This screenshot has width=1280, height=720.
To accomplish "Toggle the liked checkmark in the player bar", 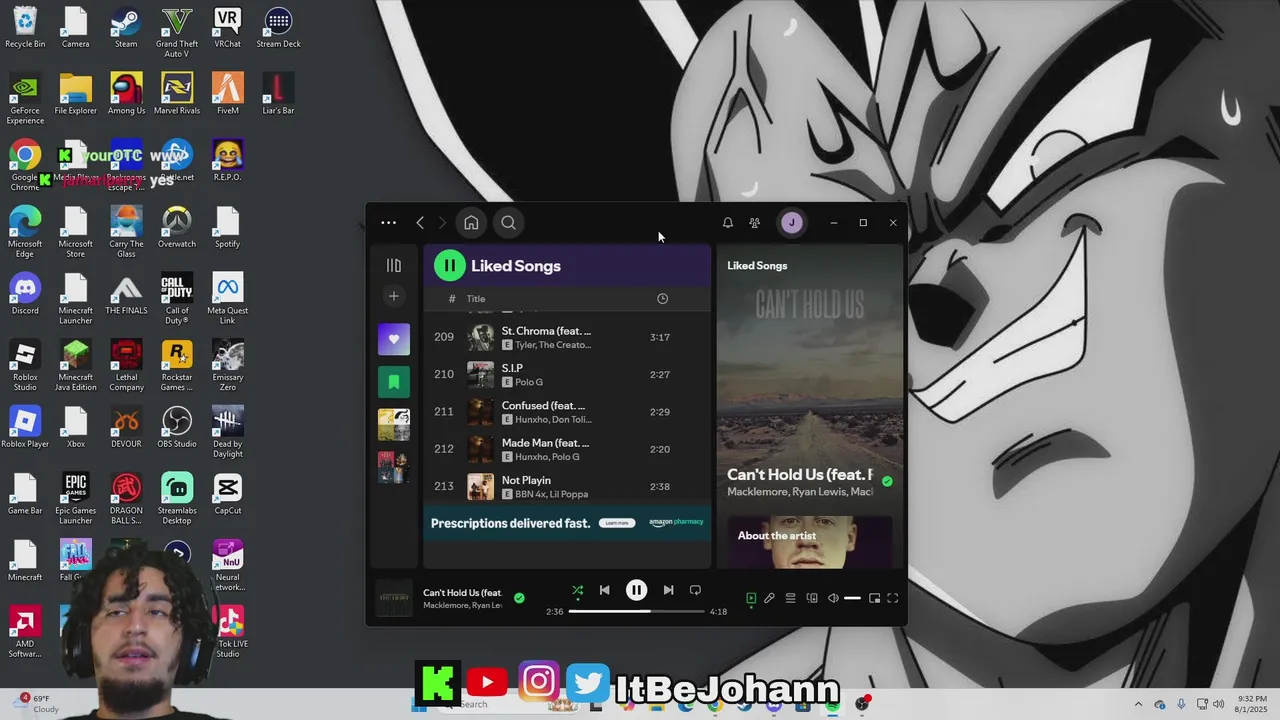I will pyautogui.click(x=519, y=598).
